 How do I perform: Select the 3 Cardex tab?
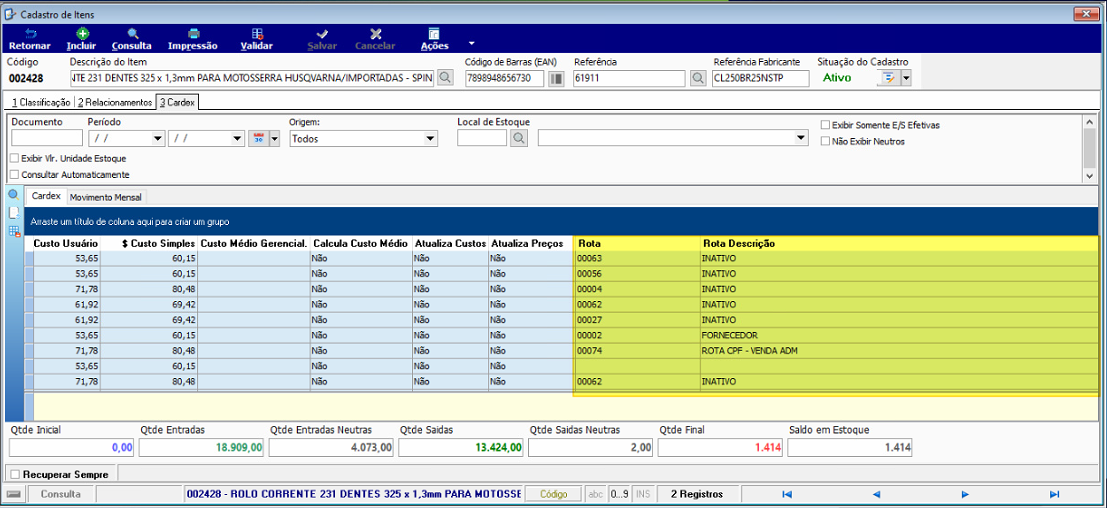pyautogui.click(x=177, y=103)
